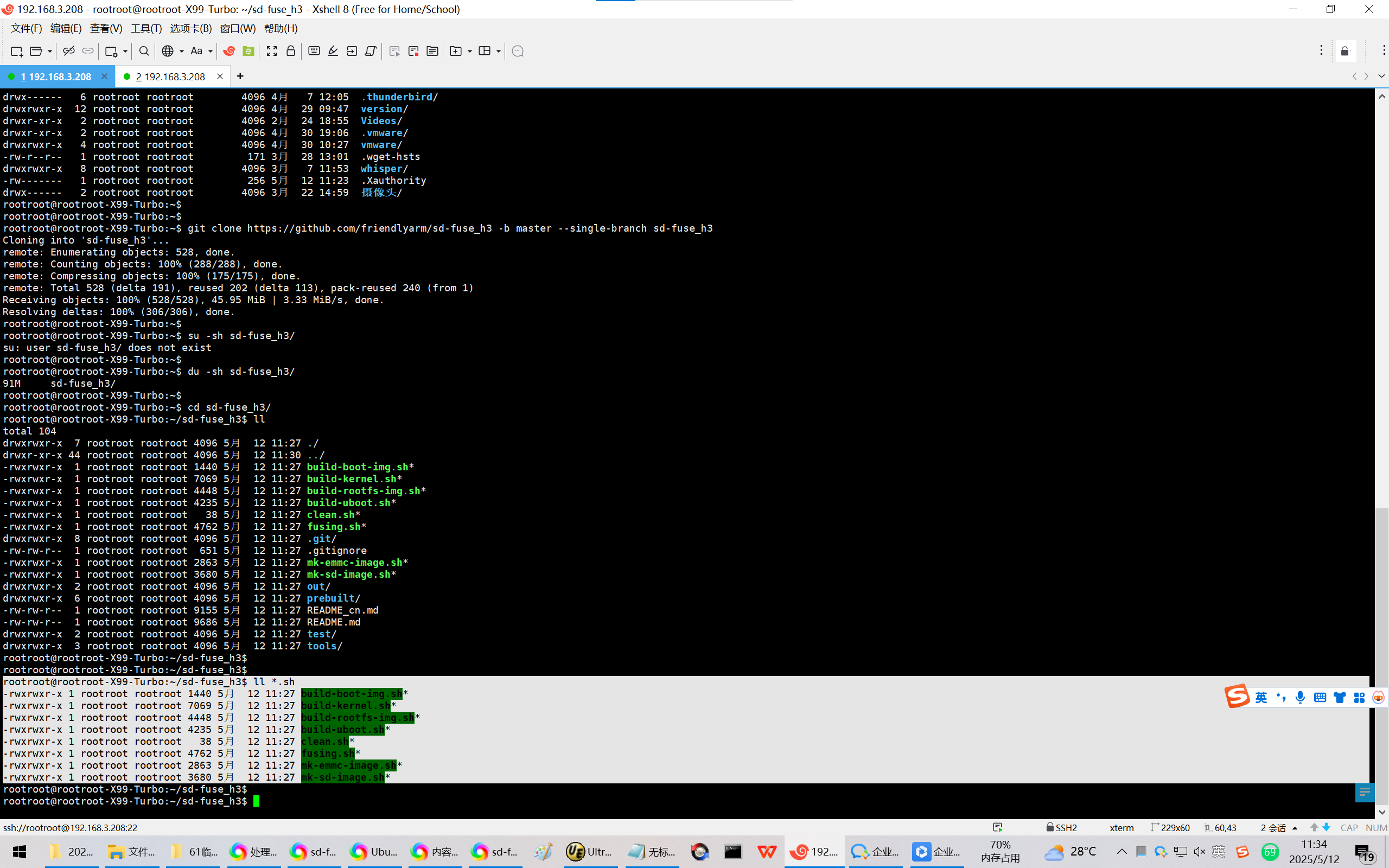Toggle CAP indicator in status bar
1389x868 pixels.
(1348, 827)
